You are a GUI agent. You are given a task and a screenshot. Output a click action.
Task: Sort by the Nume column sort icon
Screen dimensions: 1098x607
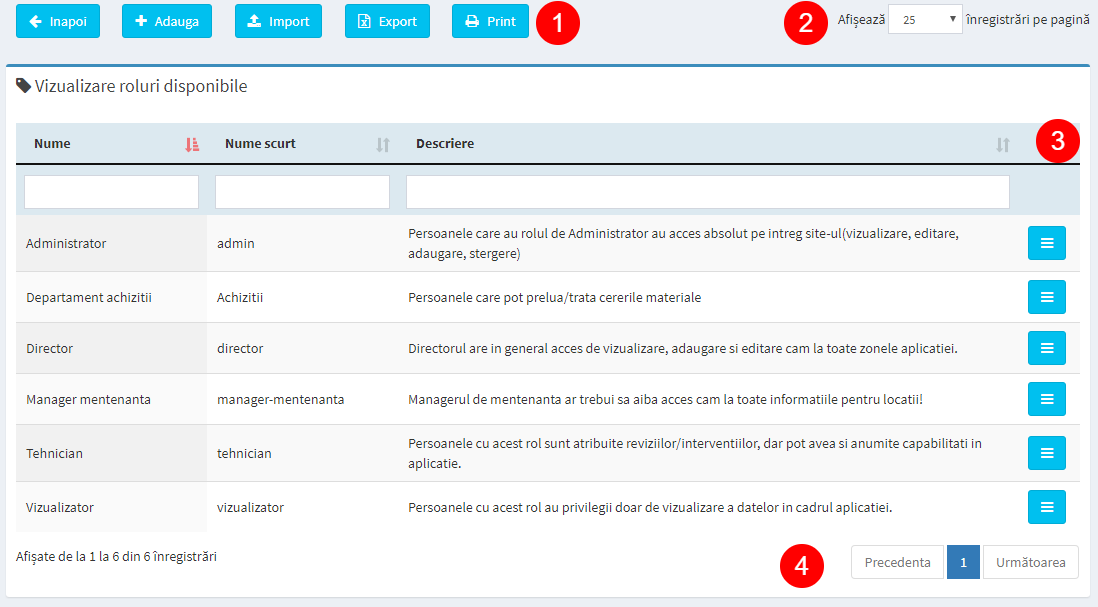[192, 144]
